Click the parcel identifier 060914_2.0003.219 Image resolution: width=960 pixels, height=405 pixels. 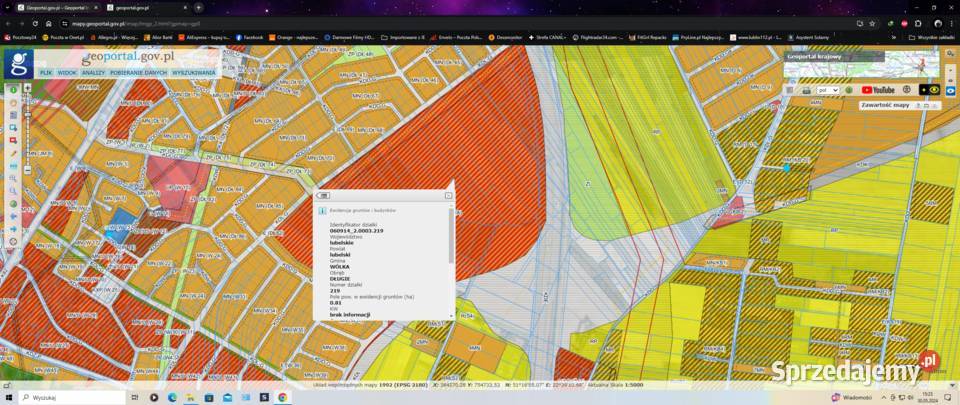click(x=356, y=231)
